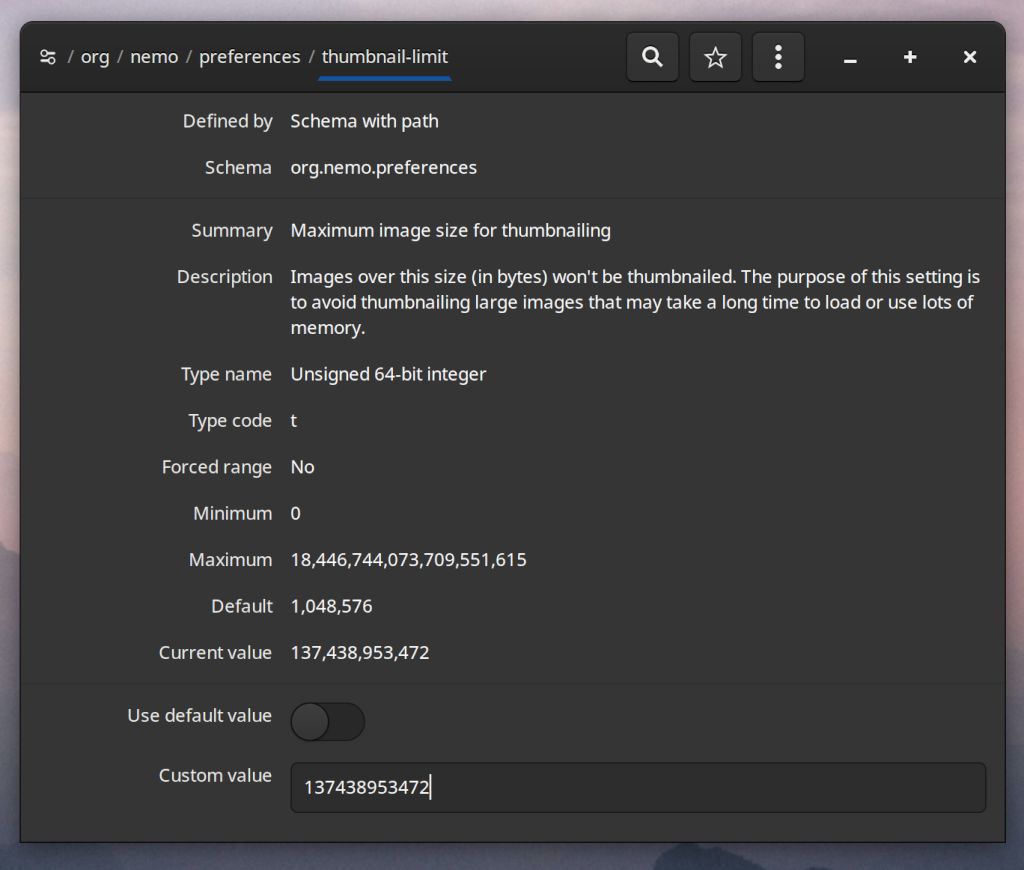1024x870 pixels.
Task: Click the description paragraph about thumbnailing images
Action: click(x=635, y=302)
